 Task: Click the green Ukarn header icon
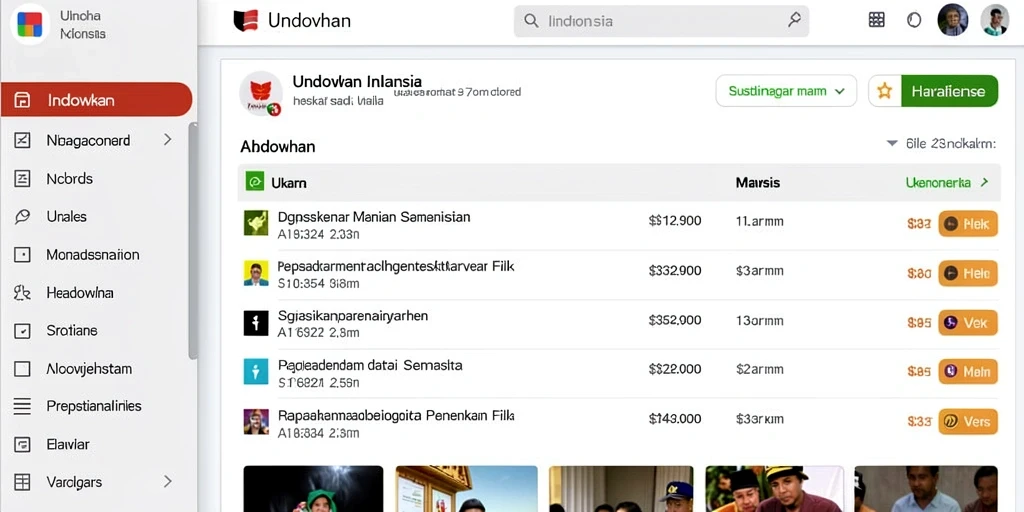(x=254, y=182)
